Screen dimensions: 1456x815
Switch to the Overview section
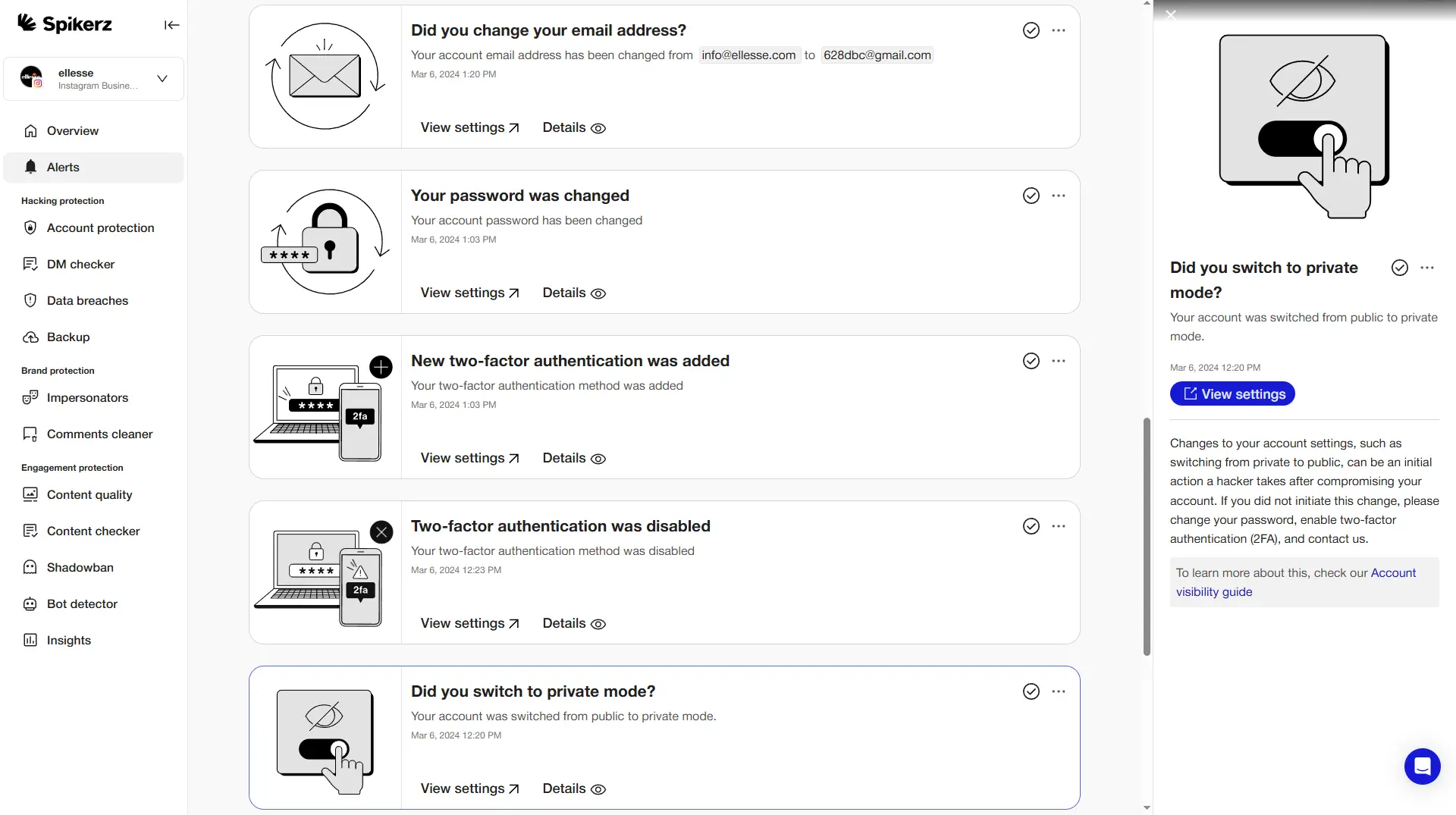[x=71, y=130]
